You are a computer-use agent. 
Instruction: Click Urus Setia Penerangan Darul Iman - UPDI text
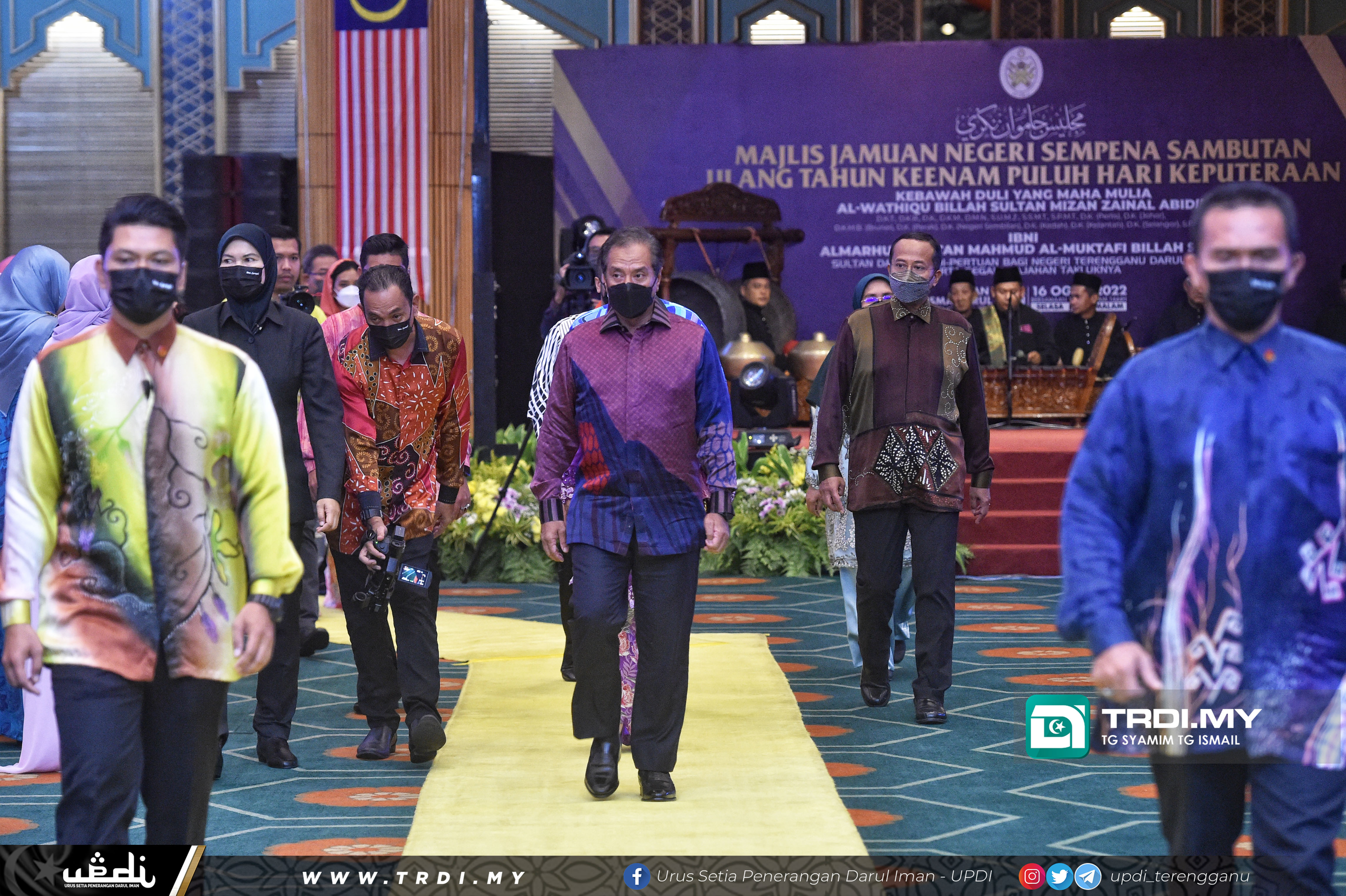tap(824, 877)
